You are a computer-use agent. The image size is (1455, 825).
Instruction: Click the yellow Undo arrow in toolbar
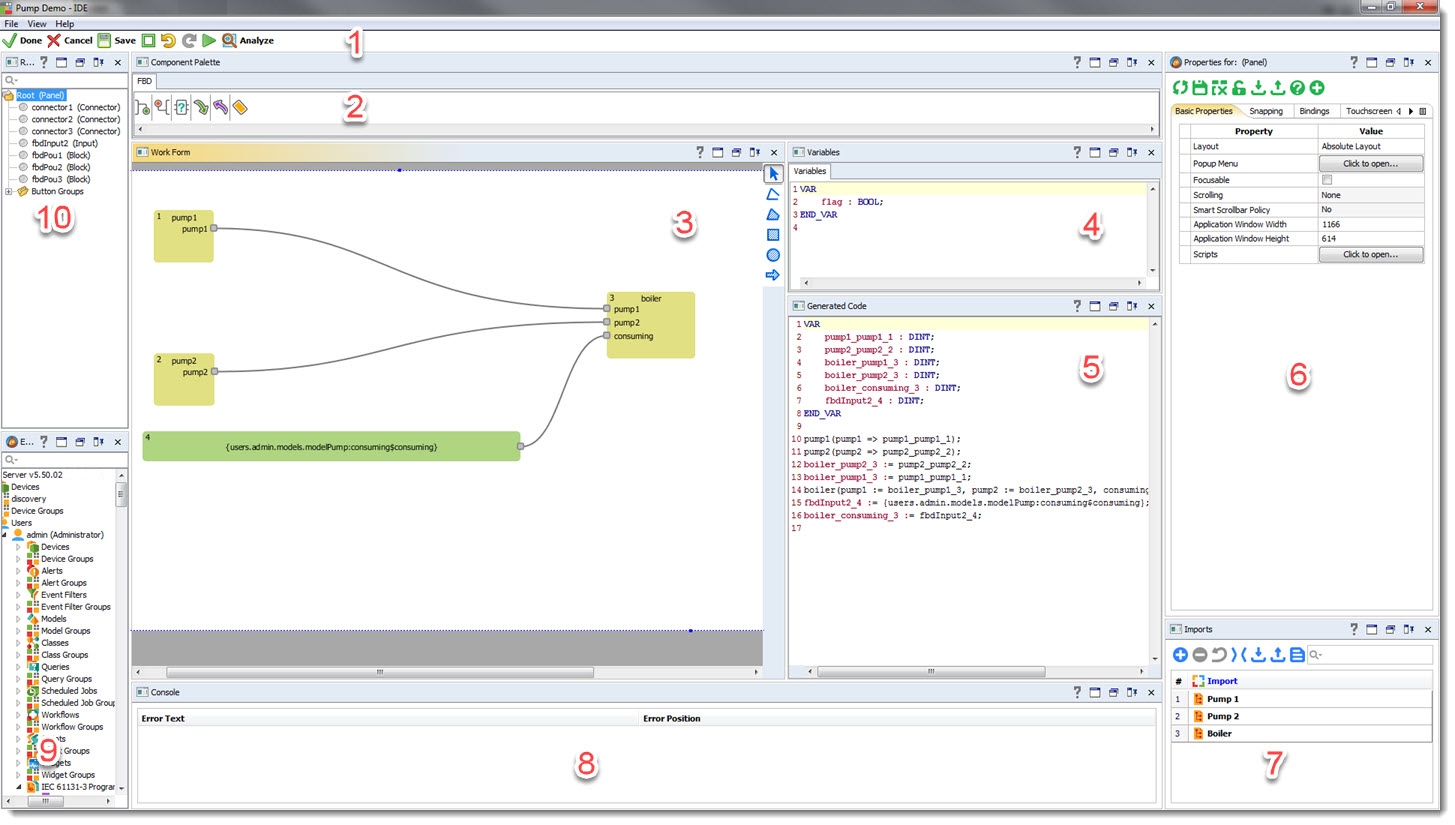pyautogui.click(x=168, y=41)
